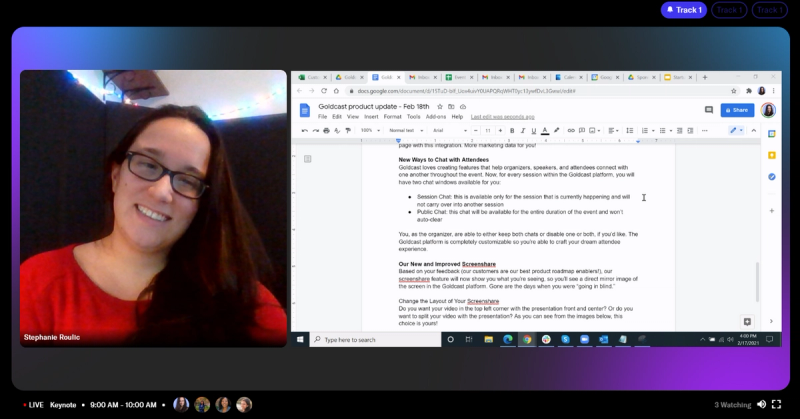The height and width of the screenshot is (419, 800).
Task: Select the Paint format roller icon
Action: click(x=348, y=131)
